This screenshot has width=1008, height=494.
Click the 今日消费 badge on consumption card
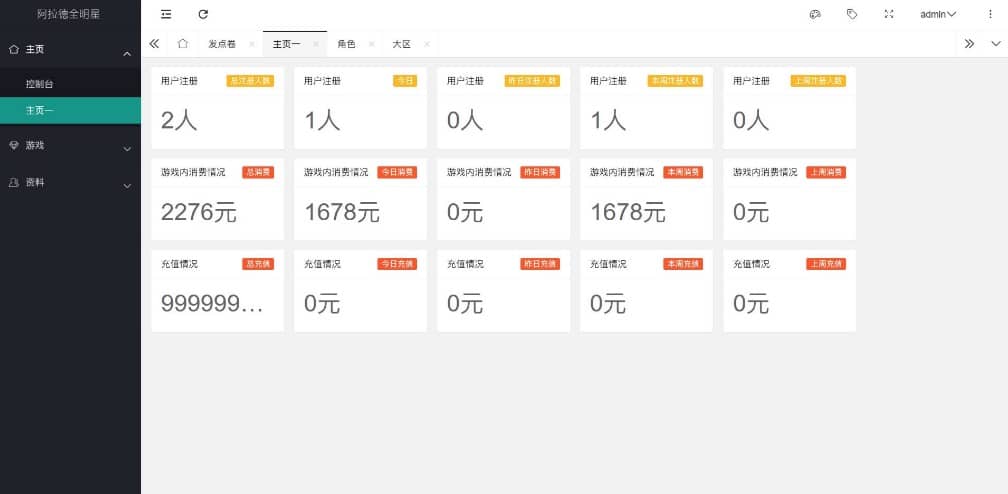397,172
